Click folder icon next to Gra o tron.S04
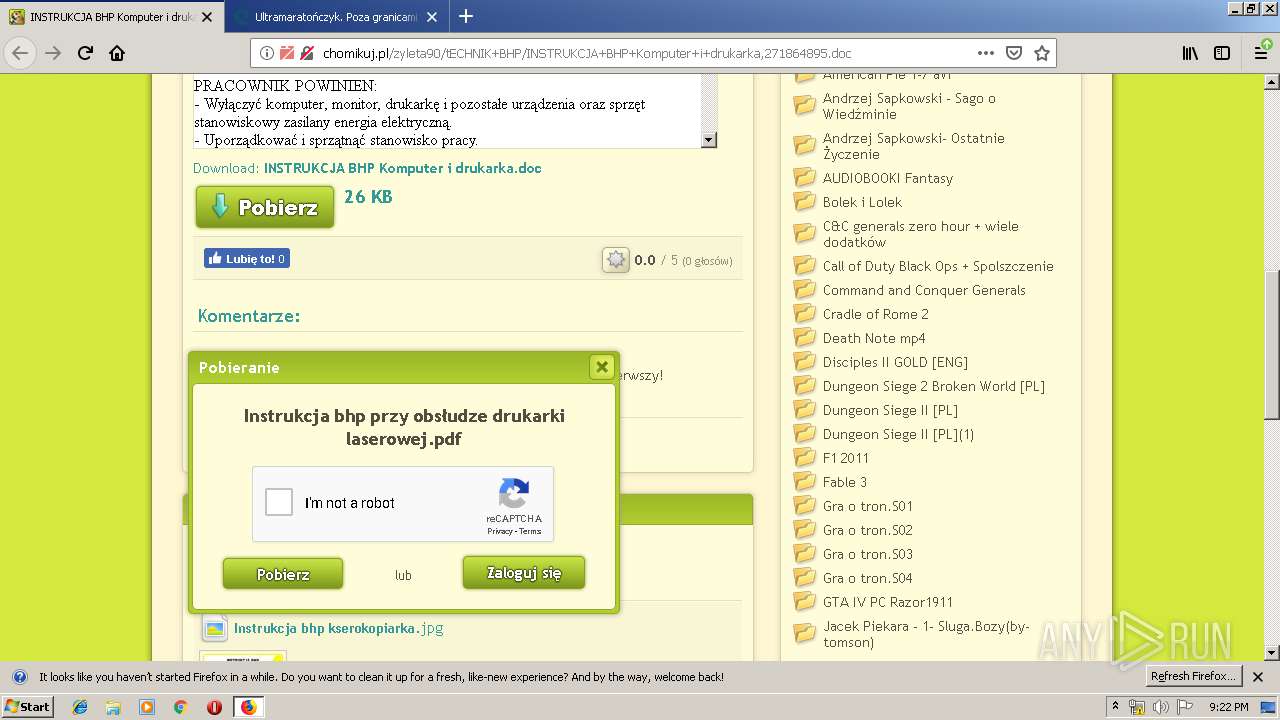This screenshot has width=1280, height=720. 805,577
